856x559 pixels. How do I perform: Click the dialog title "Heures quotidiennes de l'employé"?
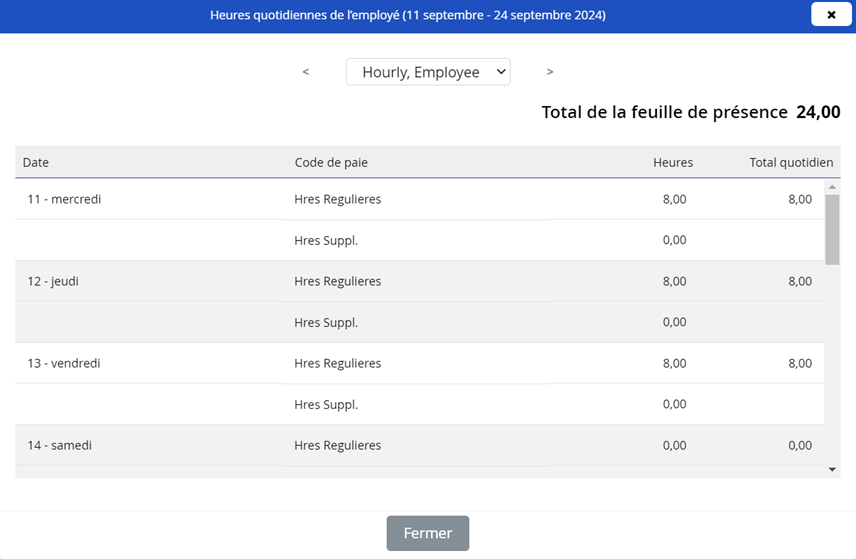[x=407, y=15]
